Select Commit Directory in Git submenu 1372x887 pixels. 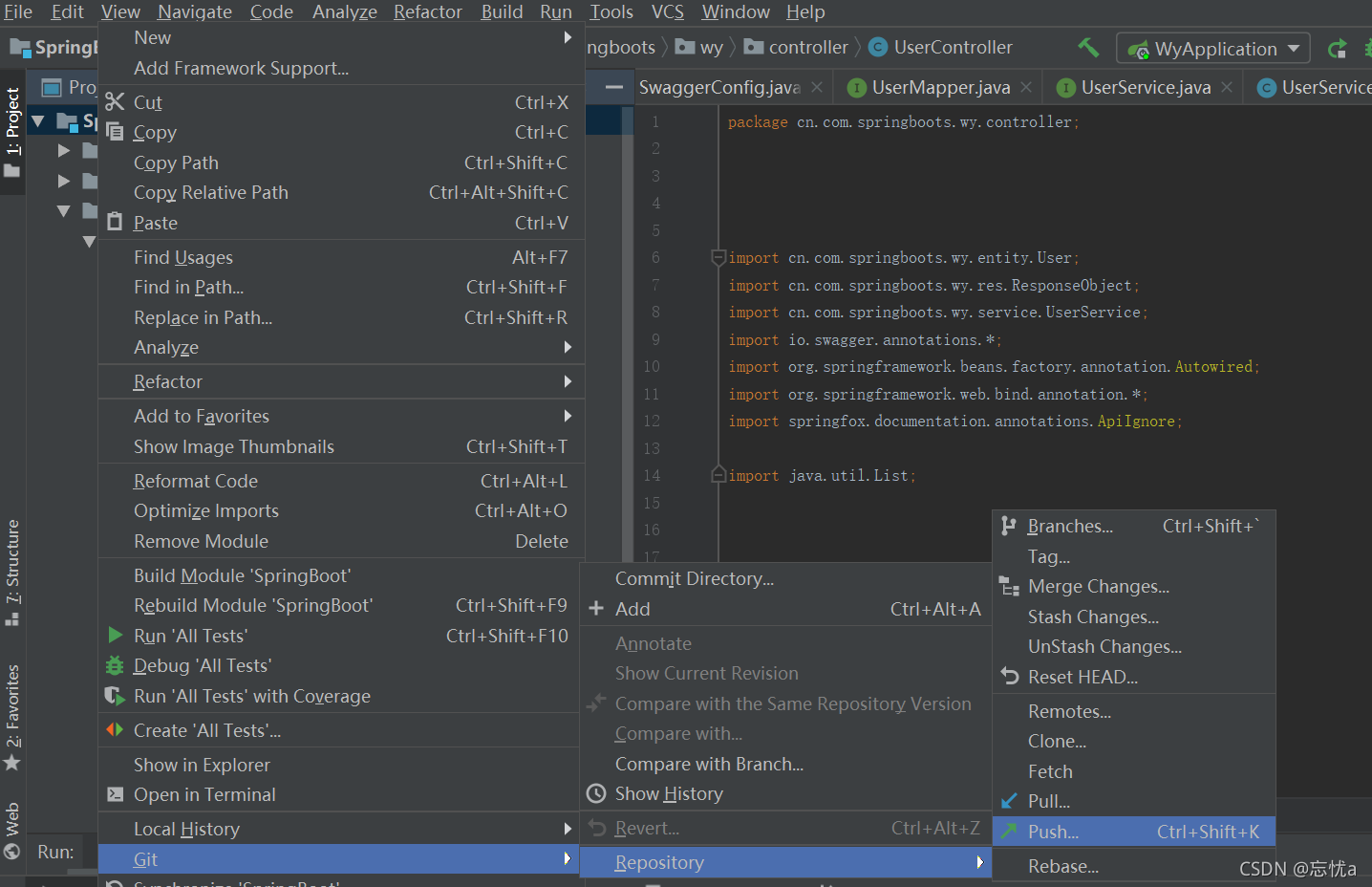point(786,578)
